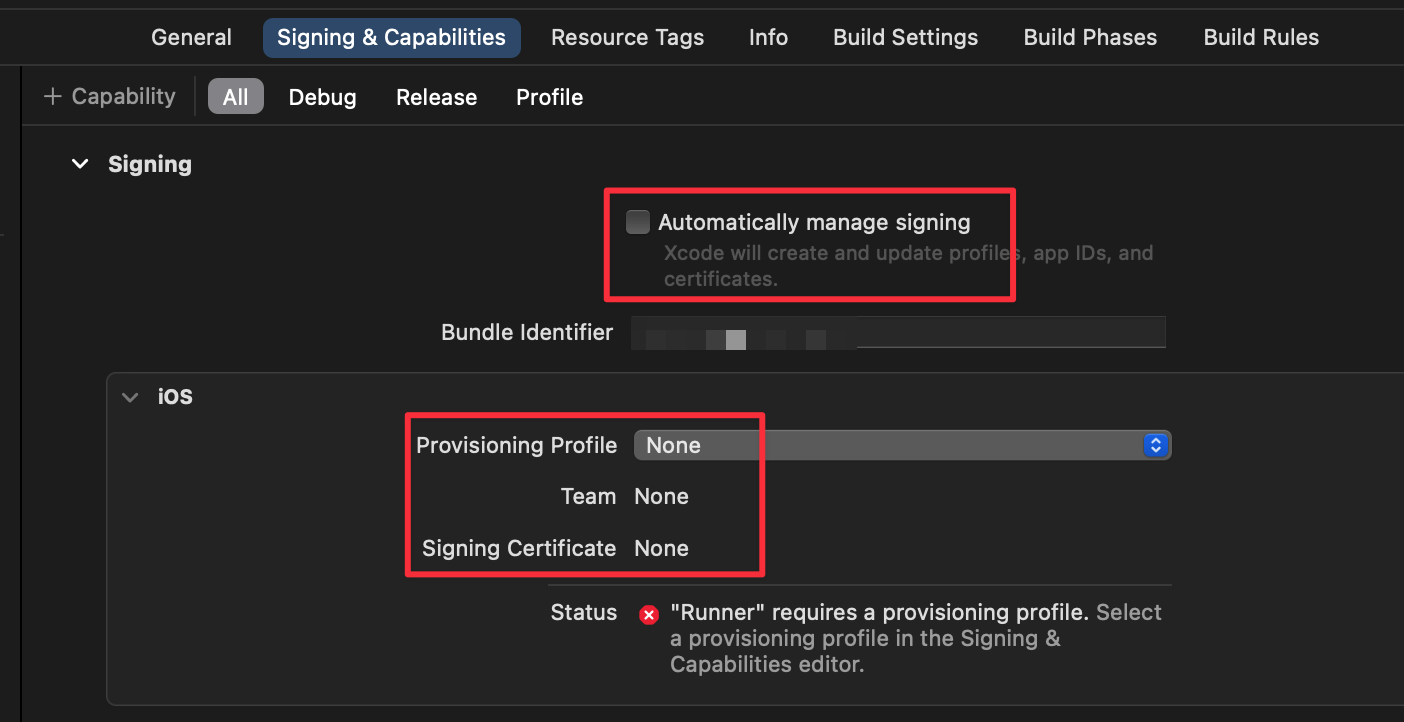Open the Build Settings tab
The image size is (1404, 722).
click(x=905, y=38)
